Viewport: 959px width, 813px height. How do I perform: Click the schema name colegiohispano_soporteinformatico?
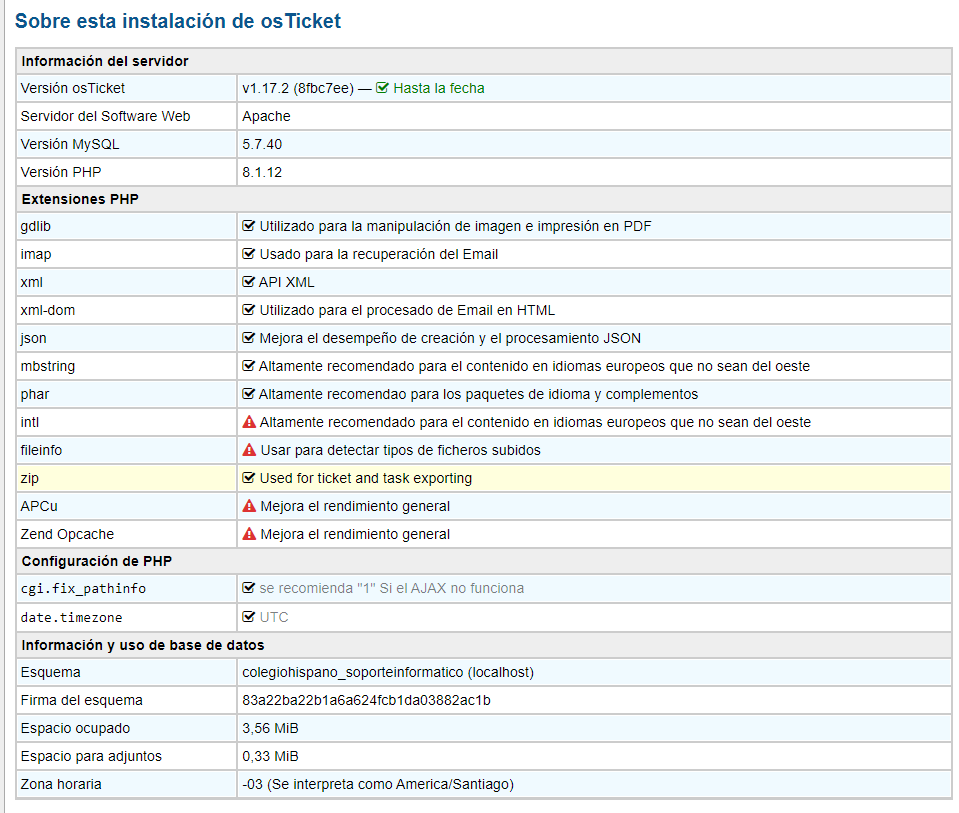pos(394,672)
